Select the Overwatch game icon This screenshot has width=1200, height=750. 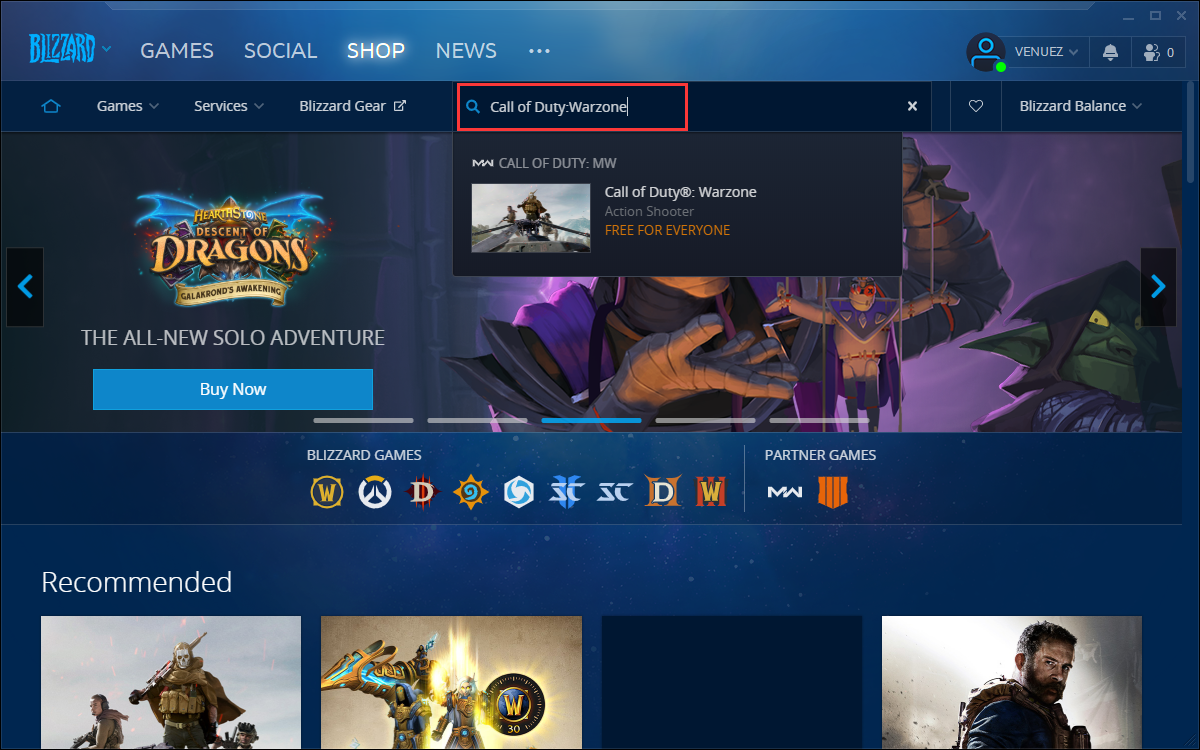(x=375, y=492)
